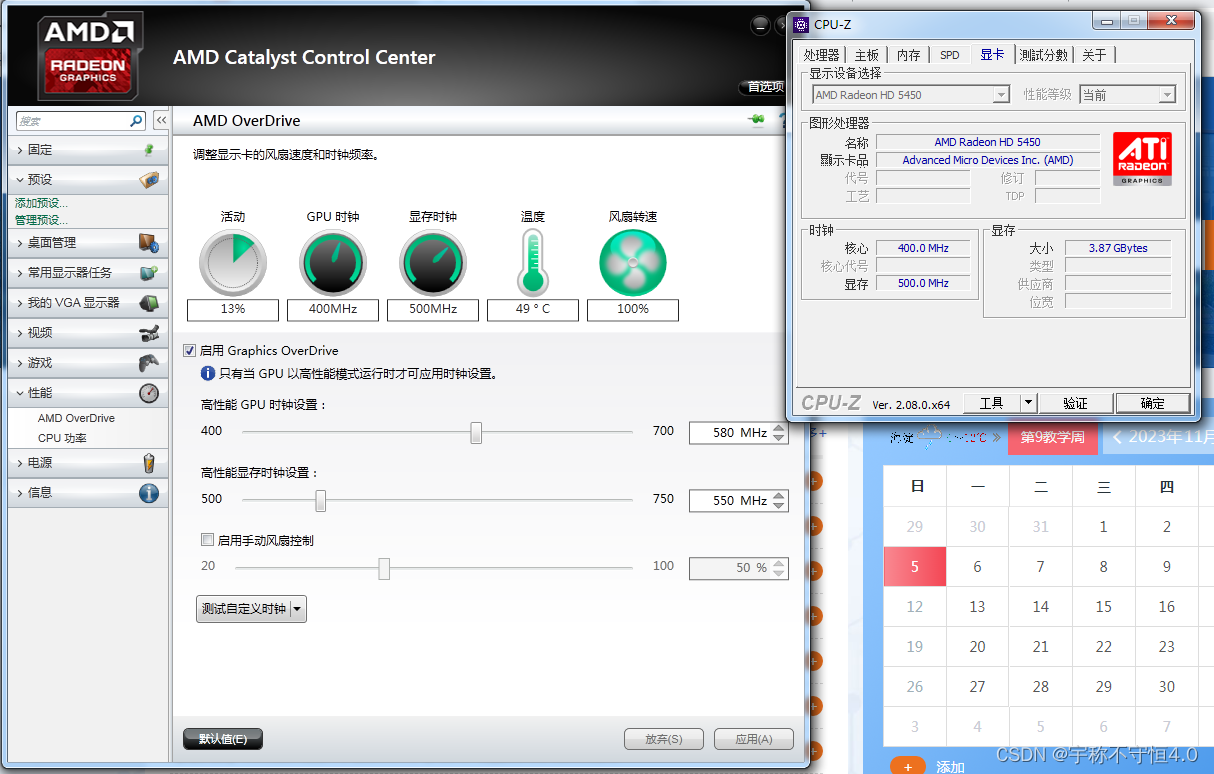Image resolution: width=1214 pixels, height=774 pixels.
Task: Click the 默认值(E) button
Action: point(223,739)
